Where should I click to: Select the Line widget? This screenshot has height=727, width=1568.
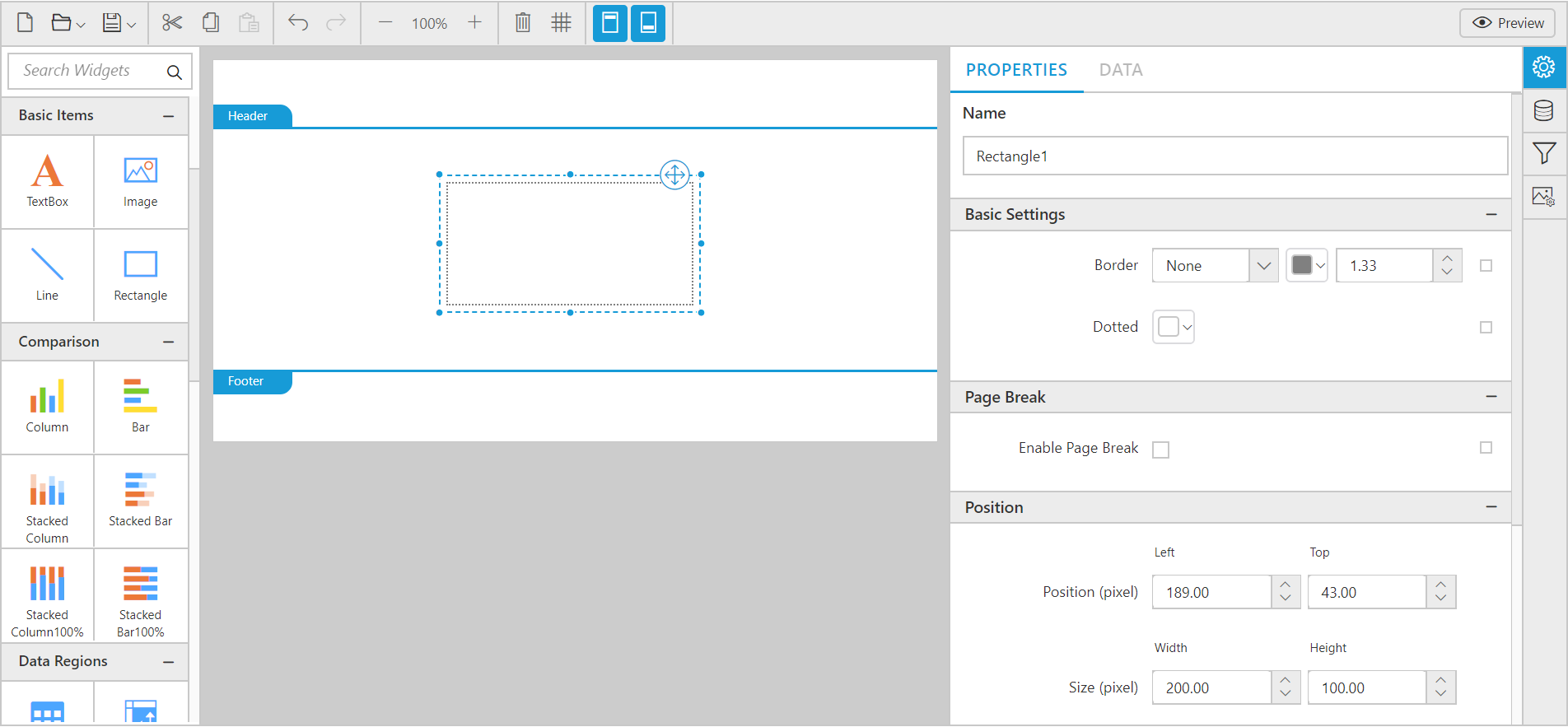point(48,276)
